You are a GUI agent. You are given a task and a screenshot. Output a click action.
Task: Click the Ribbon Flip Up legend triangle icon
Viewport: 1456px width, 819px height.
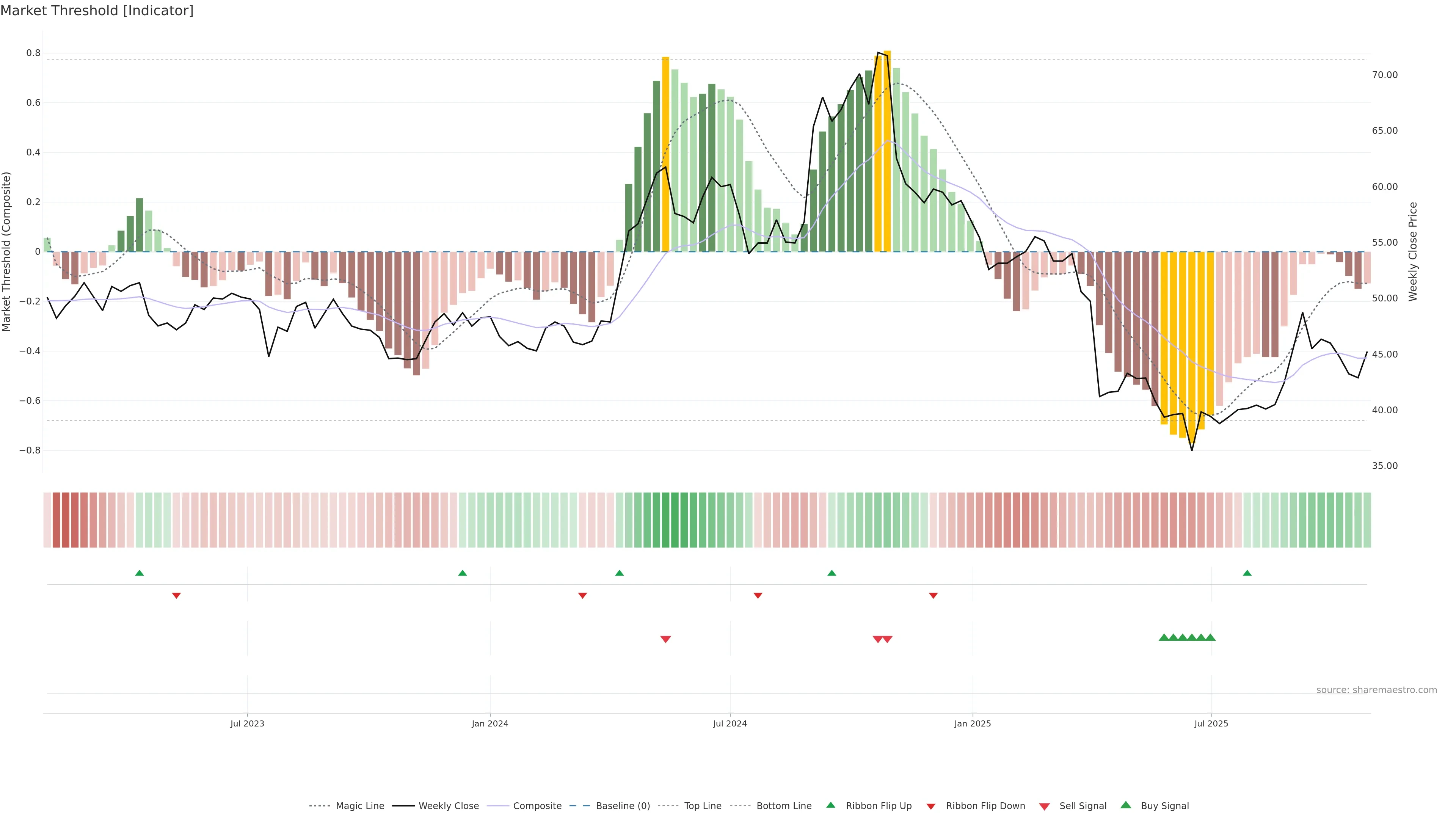(830, 805)
